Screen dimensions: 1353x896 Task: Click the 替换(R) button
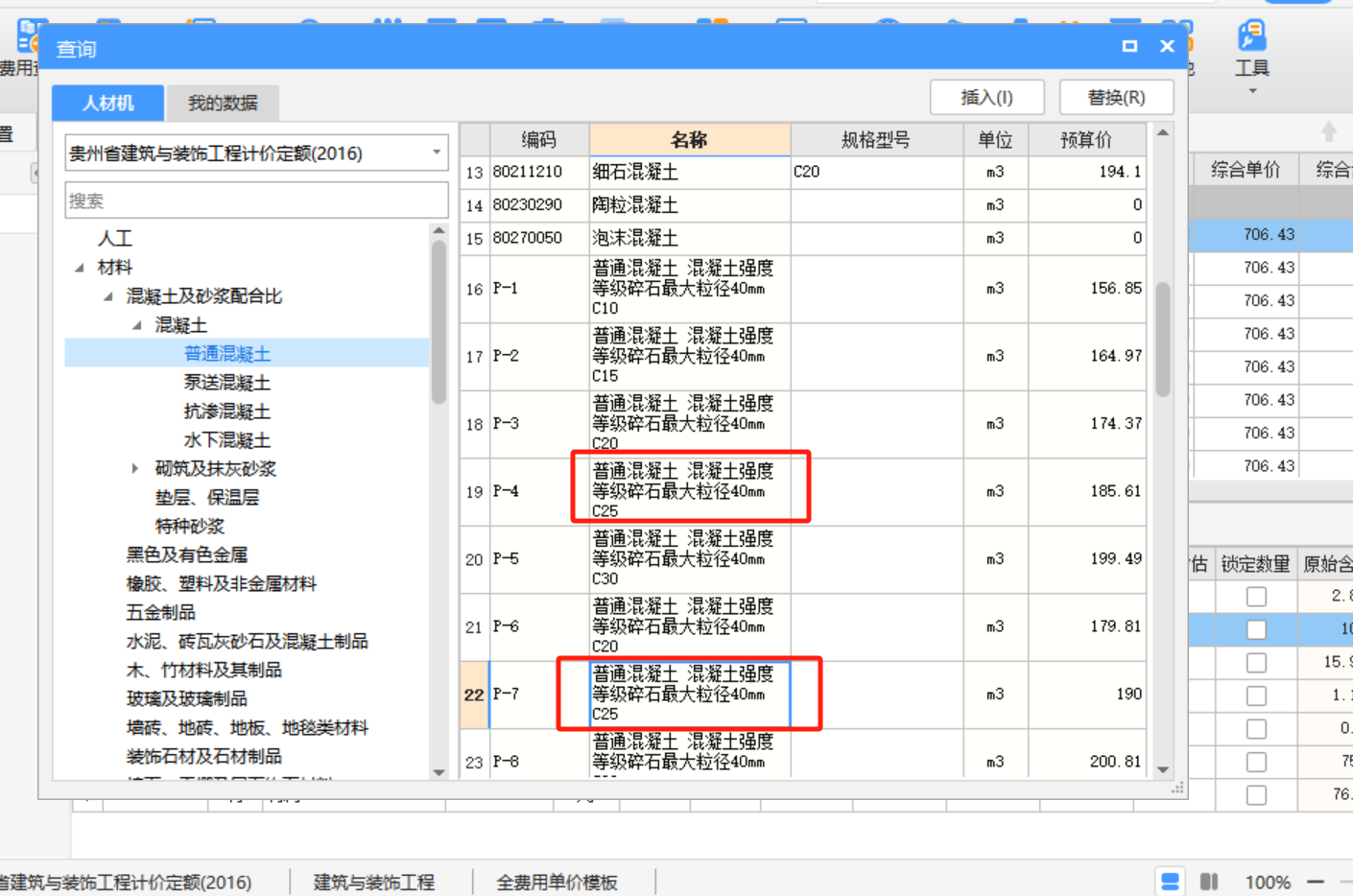coord(1116,97)
